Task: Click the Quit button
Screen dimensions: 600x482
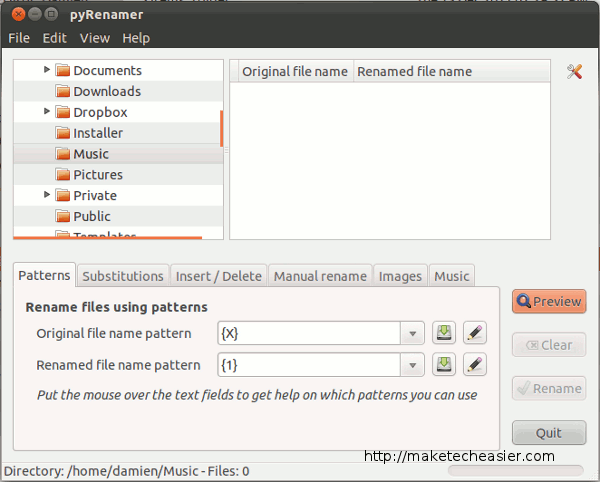Action: click(x=549, y=433)
